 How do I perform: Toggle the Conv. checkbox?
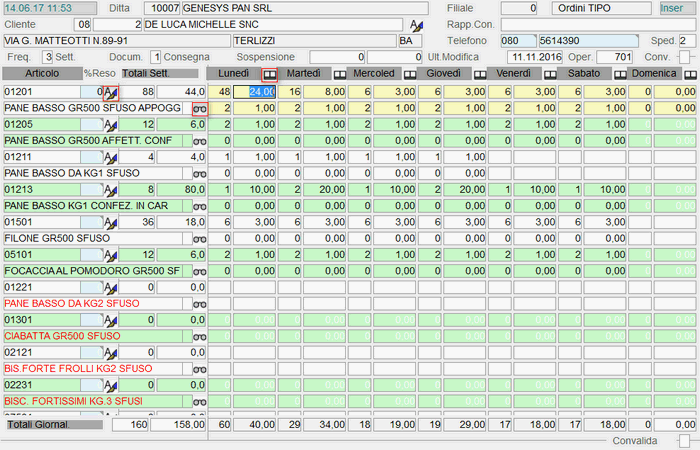[683, 57]
